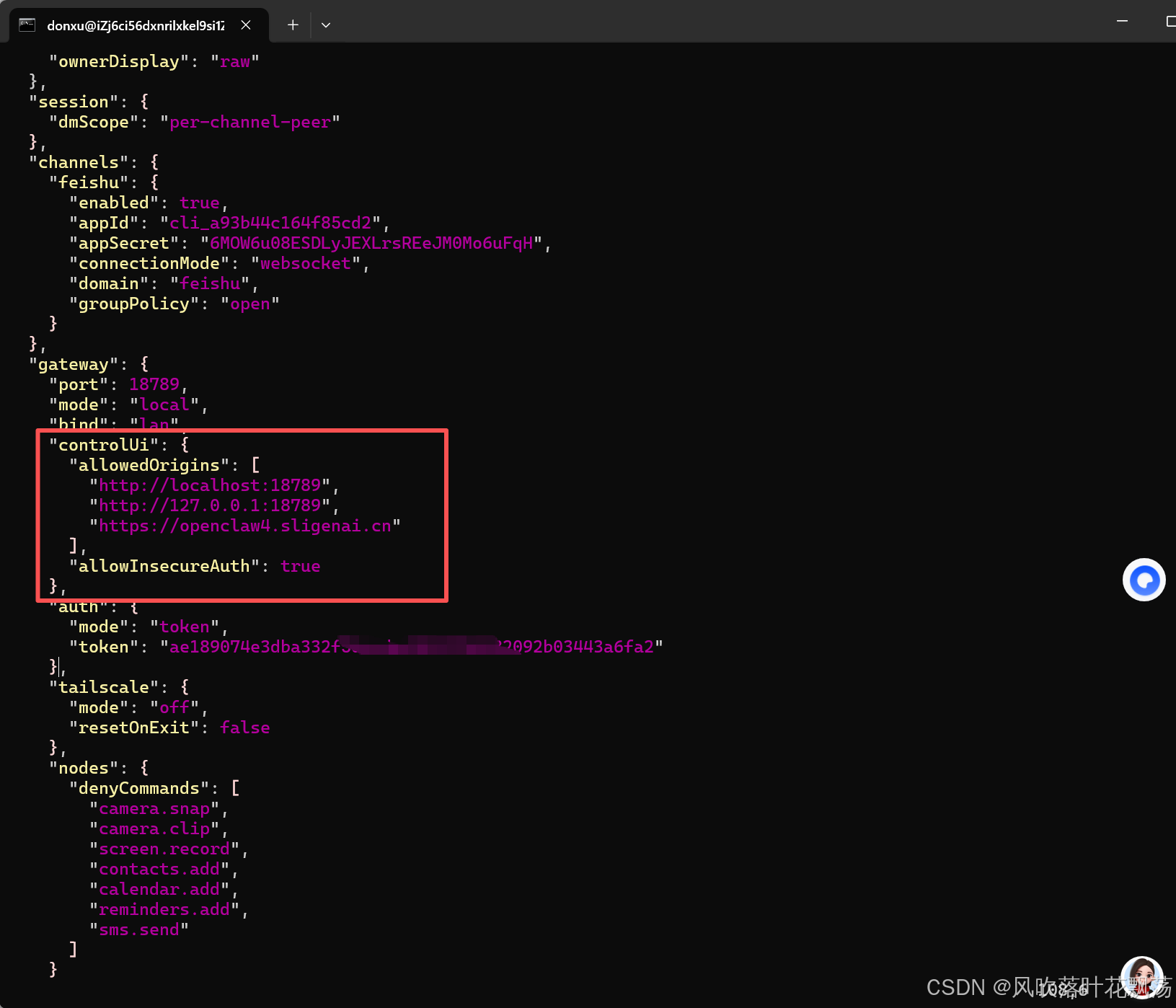This screenshot has width=1176, height=1008.
Task: Click the appSecret value string
Action: pos(371,244)
